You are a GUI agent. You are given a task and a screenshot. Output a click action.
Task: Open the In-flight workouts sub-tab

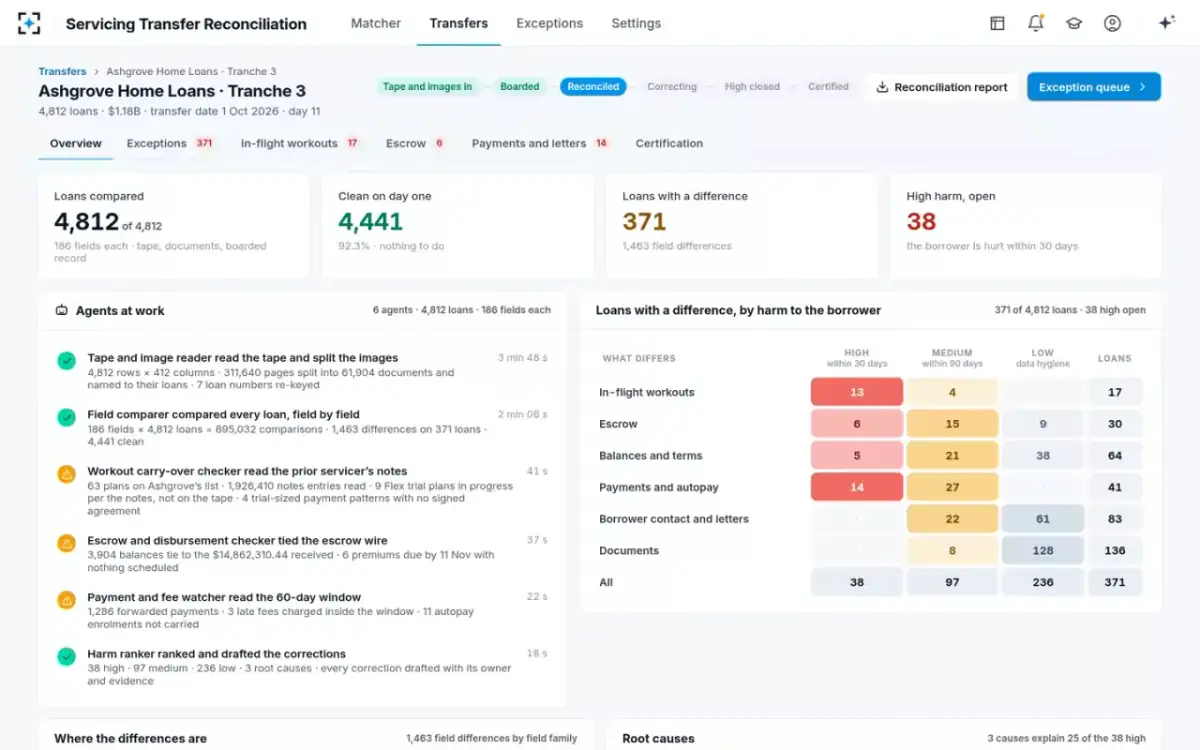point(300,143)
